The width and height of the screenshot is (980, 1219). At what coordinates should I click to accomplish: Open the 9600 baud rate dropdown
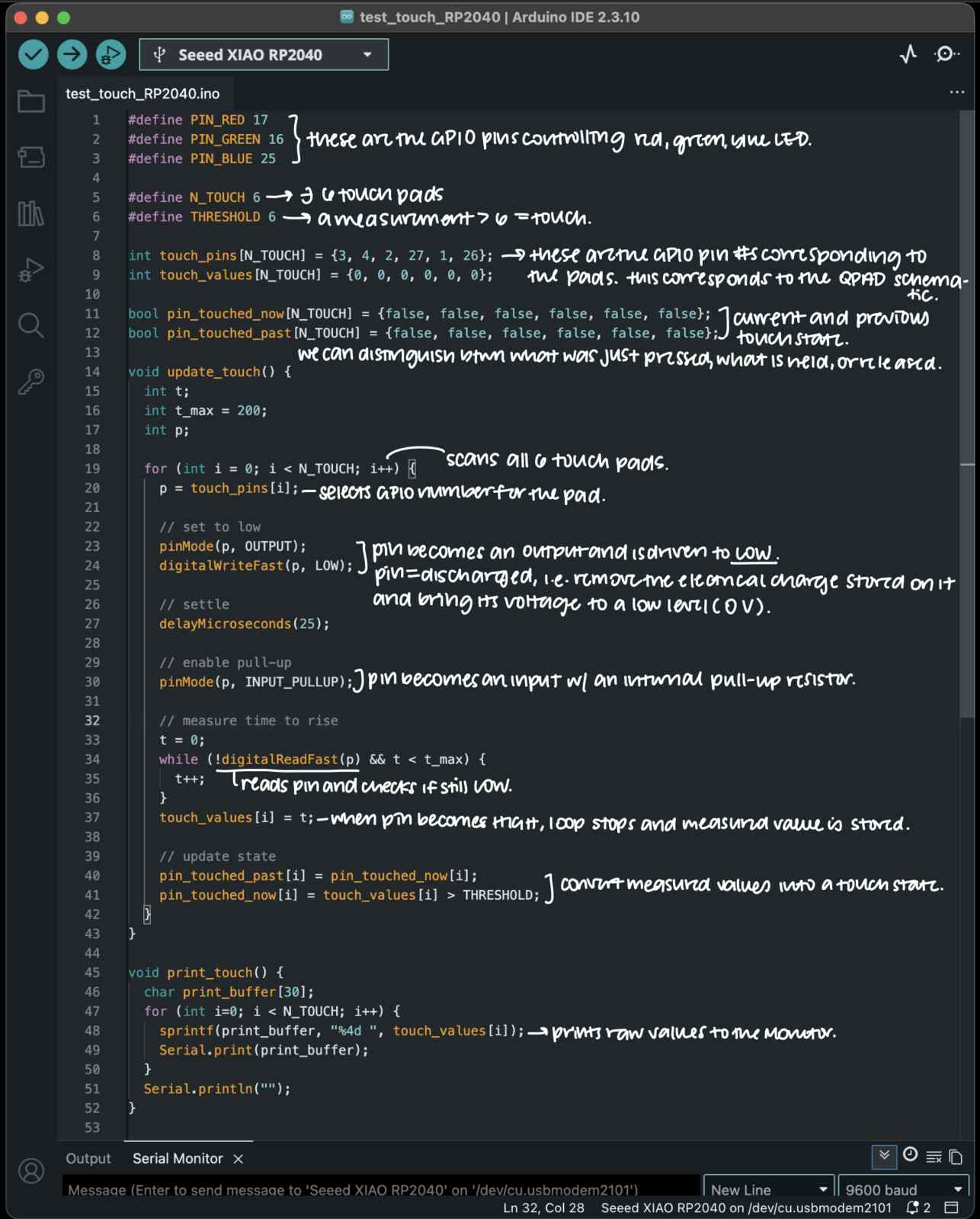903,1188
